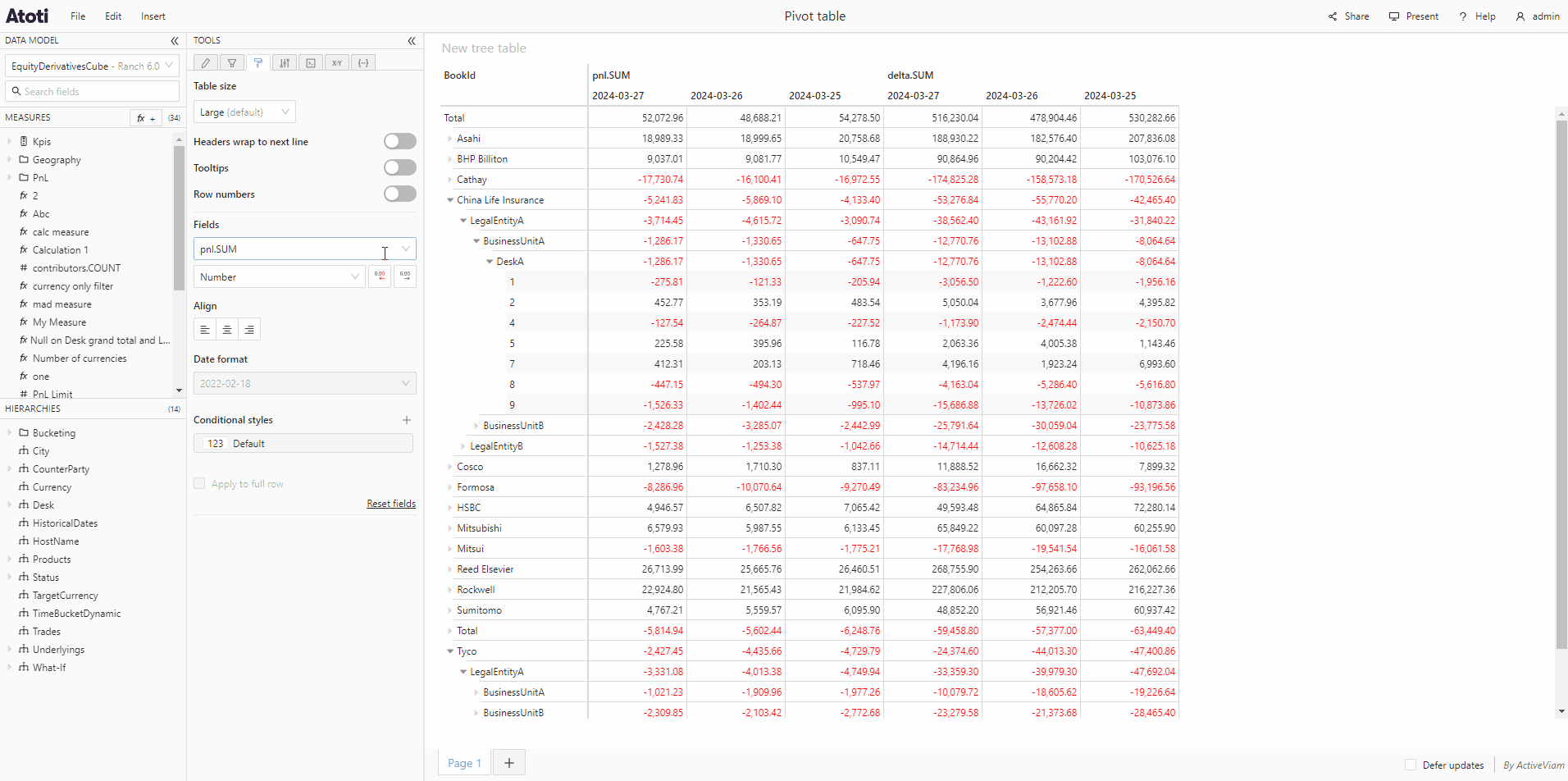Open the pencil edit tab in Tools
The height and width of the screenshot is (781, 1568).
[x=206, y=62]
